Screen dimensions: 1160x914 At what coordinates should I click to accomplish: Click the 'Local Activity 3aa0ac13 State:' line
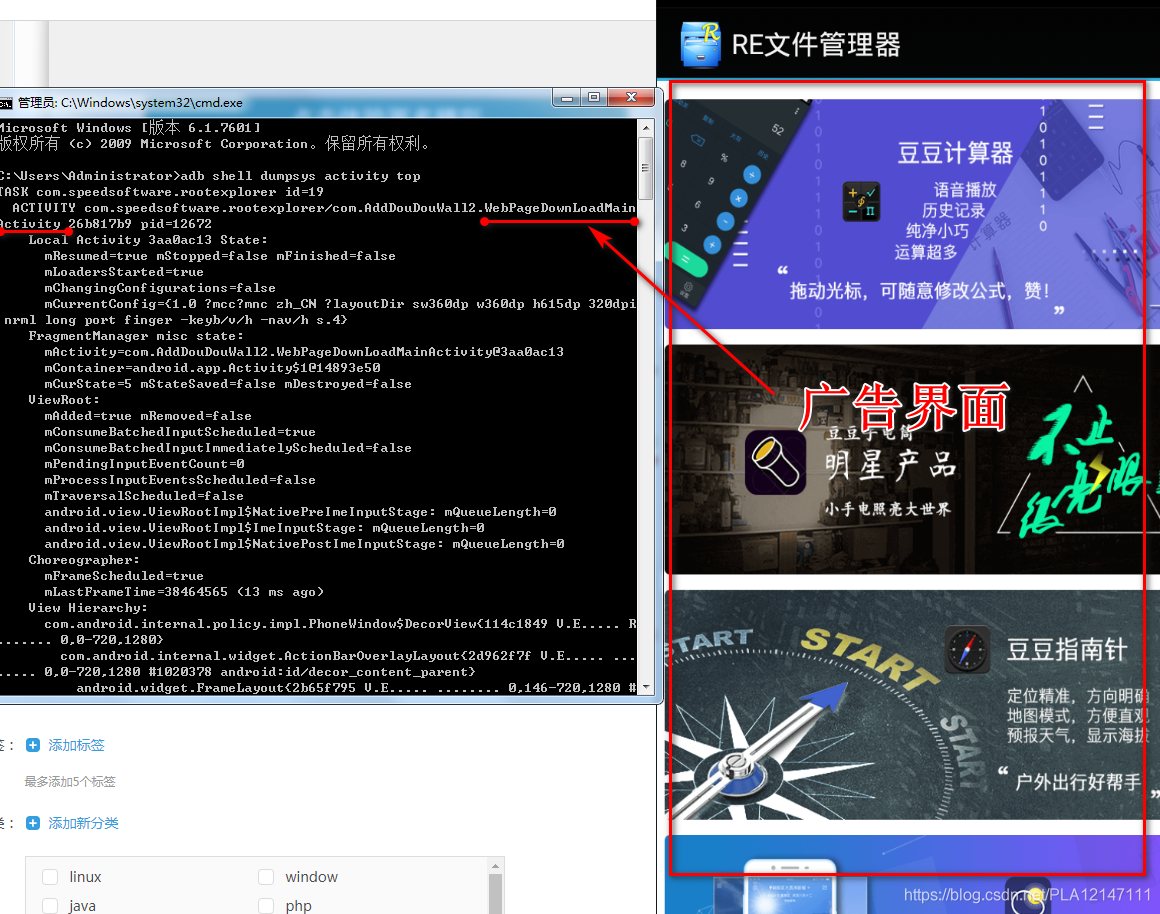[x=148, y=240]
